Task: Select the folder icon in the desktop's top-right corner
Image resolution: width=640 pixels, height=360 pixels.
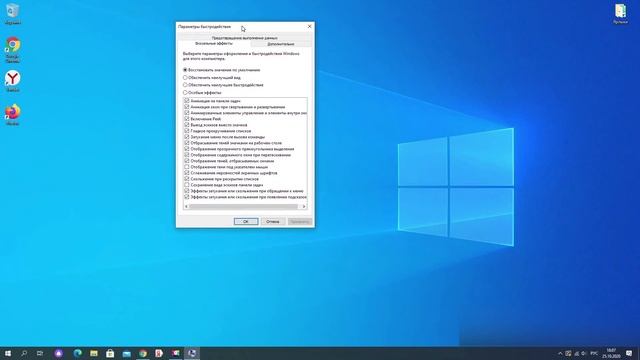Action: click(x=620, y=13)
